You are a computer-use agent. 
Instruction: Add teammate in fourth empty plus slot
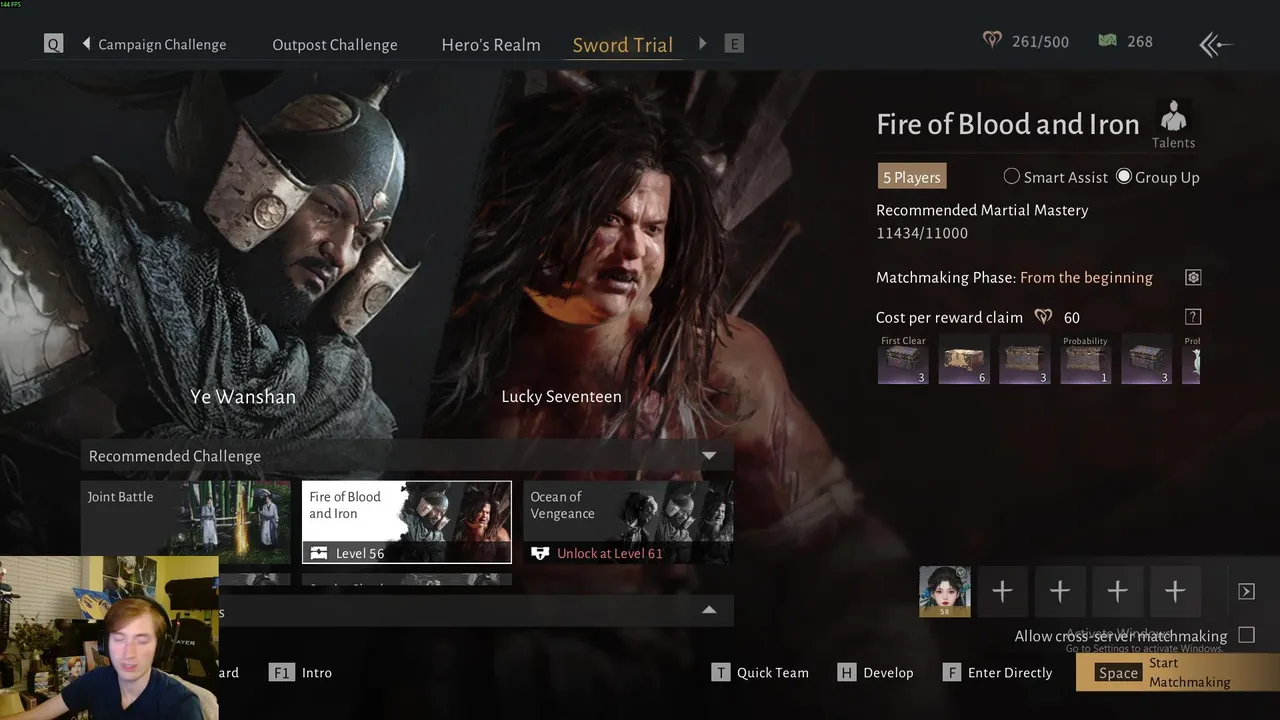(x=1175, y=591)
